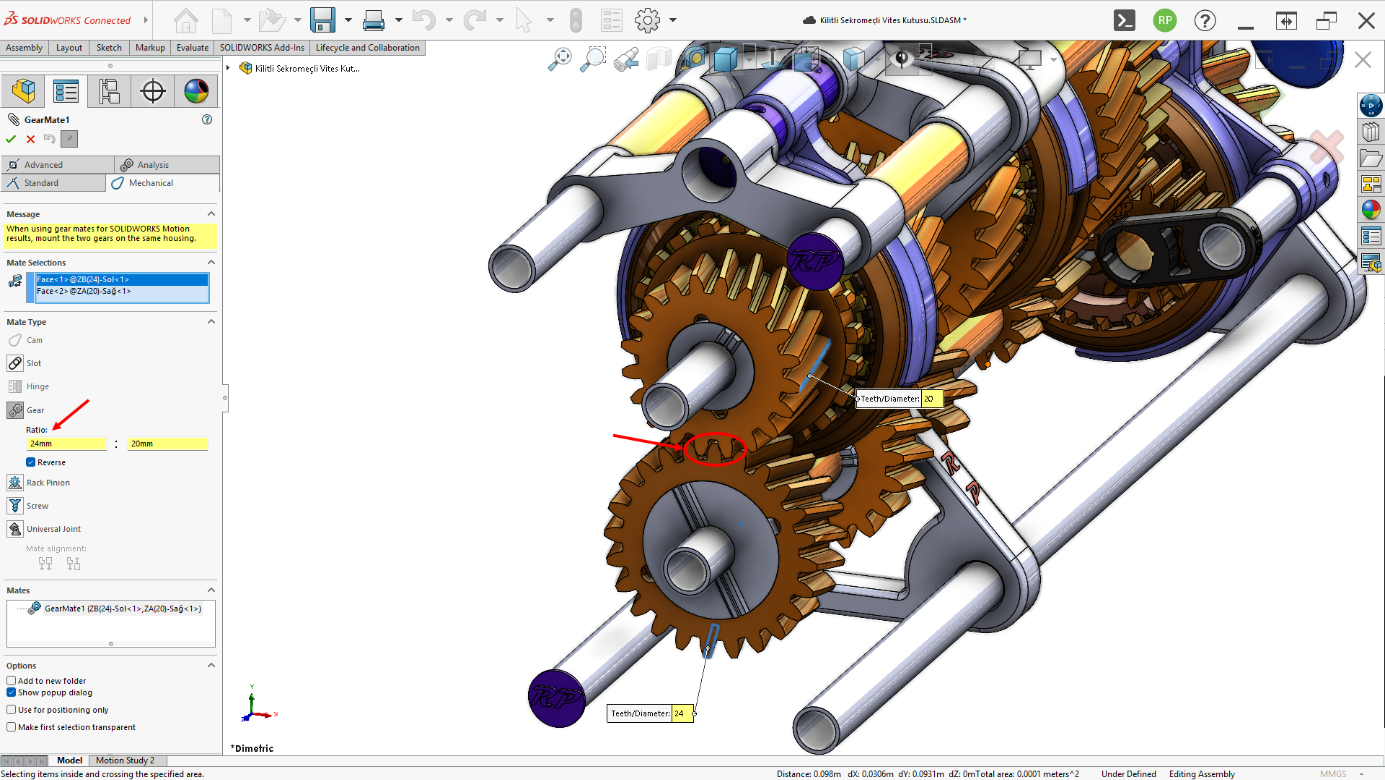Viewport: 1385px width, 780px height.
Task: Collapse the Mate Type section
Action: [211, 322]
